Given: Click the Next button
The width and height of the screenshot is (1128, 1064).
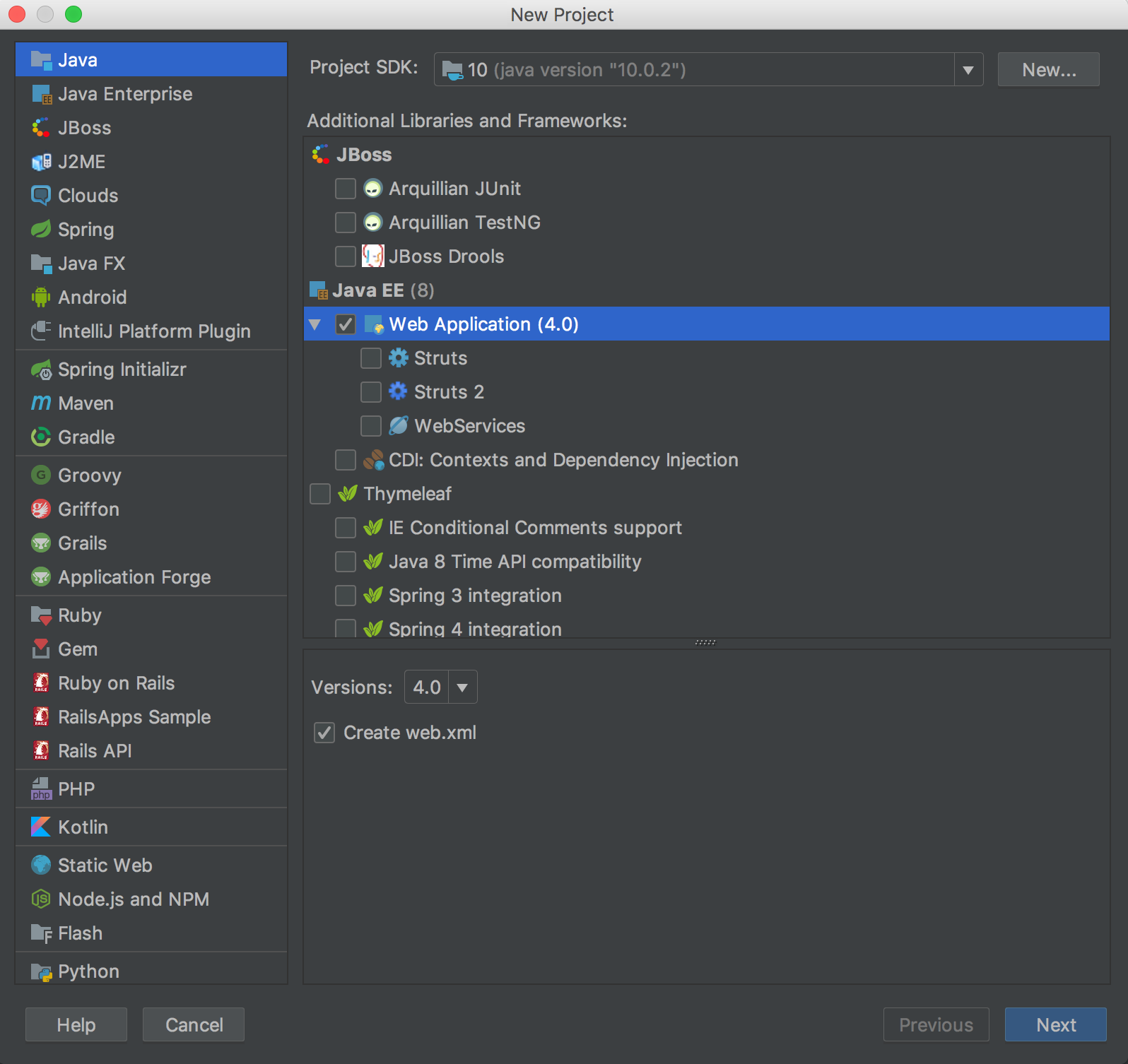Looking at the screenshot, I should (1056, 1025).
